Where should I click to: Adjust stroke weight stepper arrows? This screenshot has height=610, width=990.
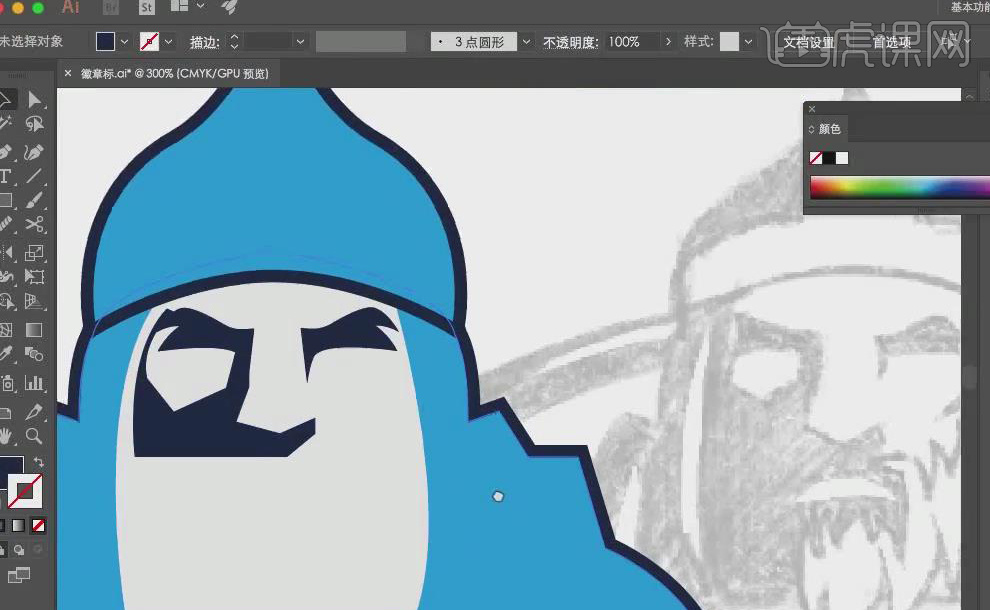[234, 42]
